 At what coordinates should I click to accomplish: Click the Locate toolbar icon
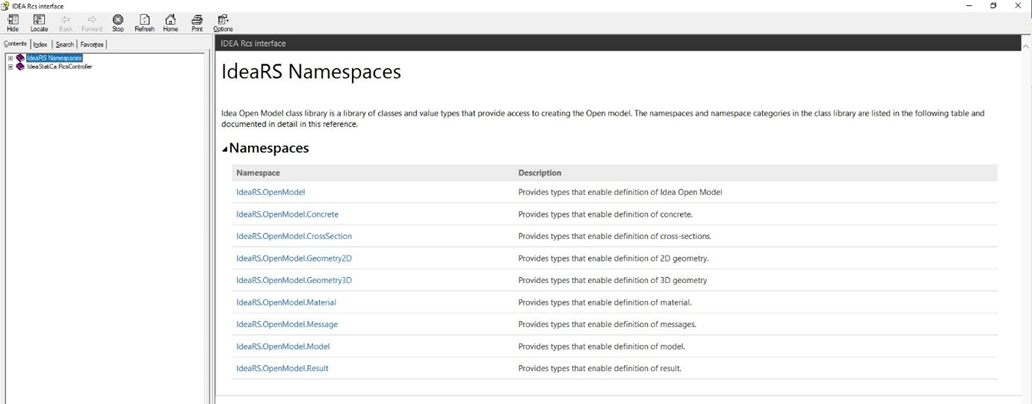39,22
